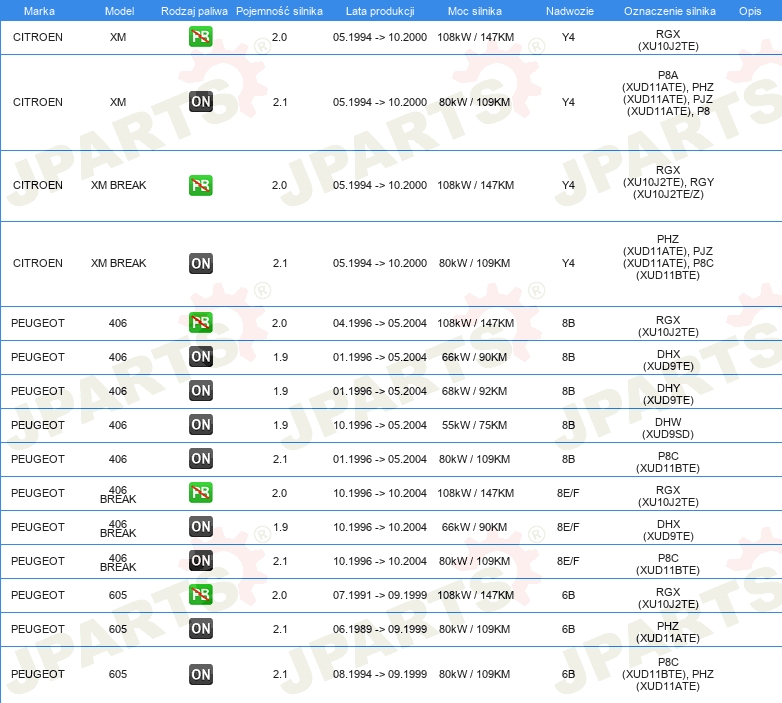Click petrol icon in Peugeot 605 2.0 row

coord(200,595)
